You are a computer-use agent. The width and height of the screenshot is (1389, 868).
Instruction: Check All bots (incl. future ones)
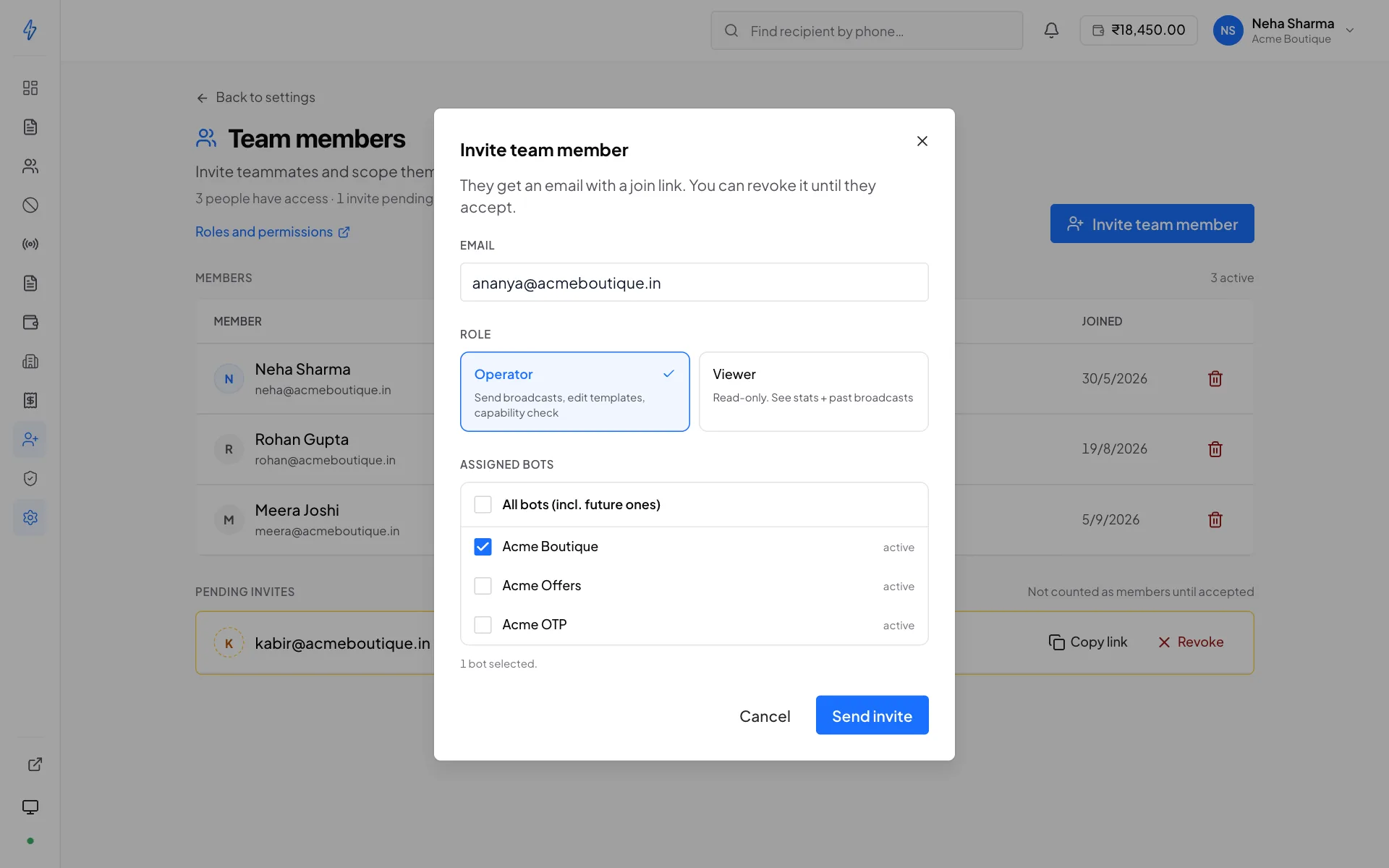point(483,505)
